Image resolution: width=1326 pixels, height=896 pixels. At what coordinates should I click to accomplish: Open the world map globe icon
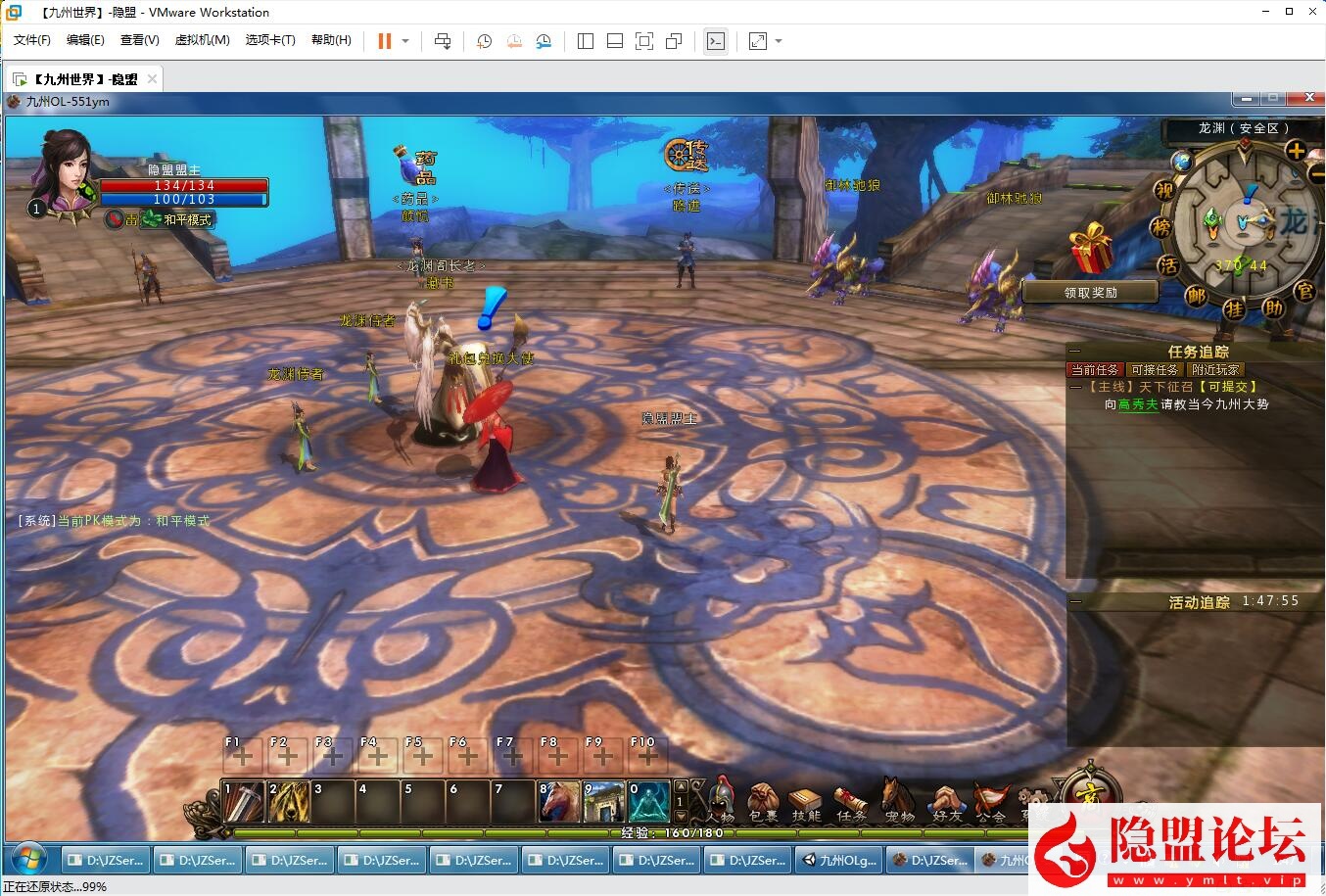point(1182,162)
